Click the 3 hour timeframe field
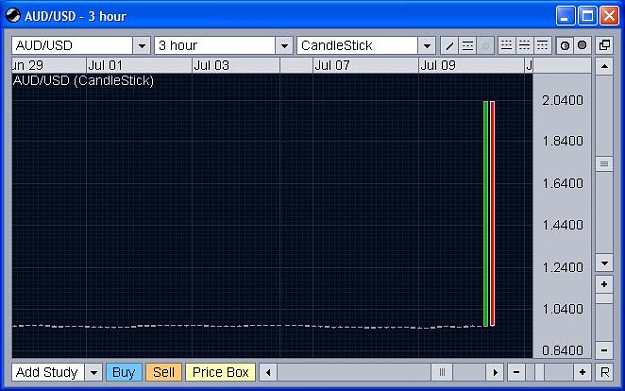Screen dimensions: 625x391 (215, 46)
